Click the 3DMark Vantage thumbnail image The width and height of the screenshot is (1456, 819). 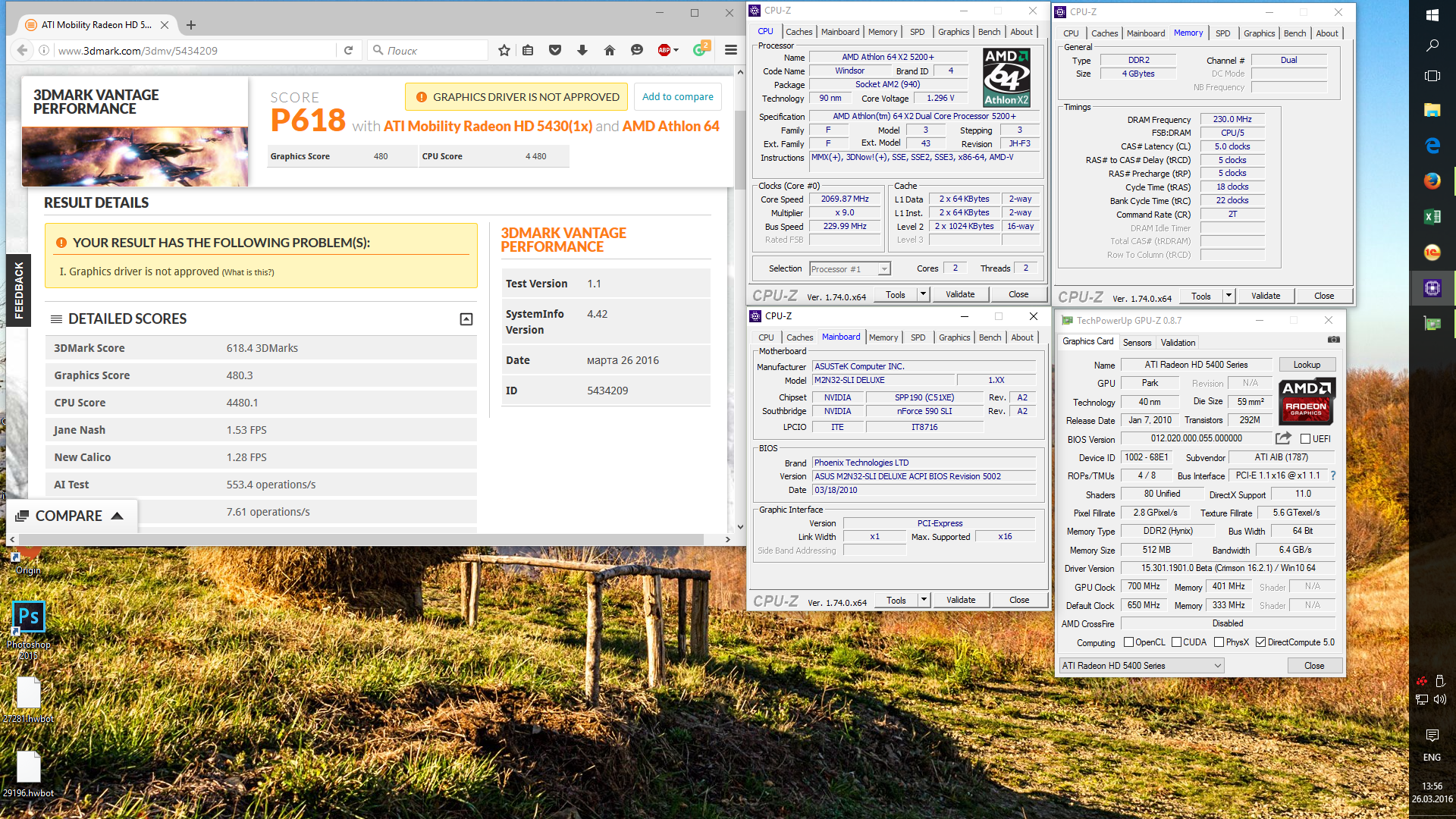pyautogui.click(x=135, y=156)
